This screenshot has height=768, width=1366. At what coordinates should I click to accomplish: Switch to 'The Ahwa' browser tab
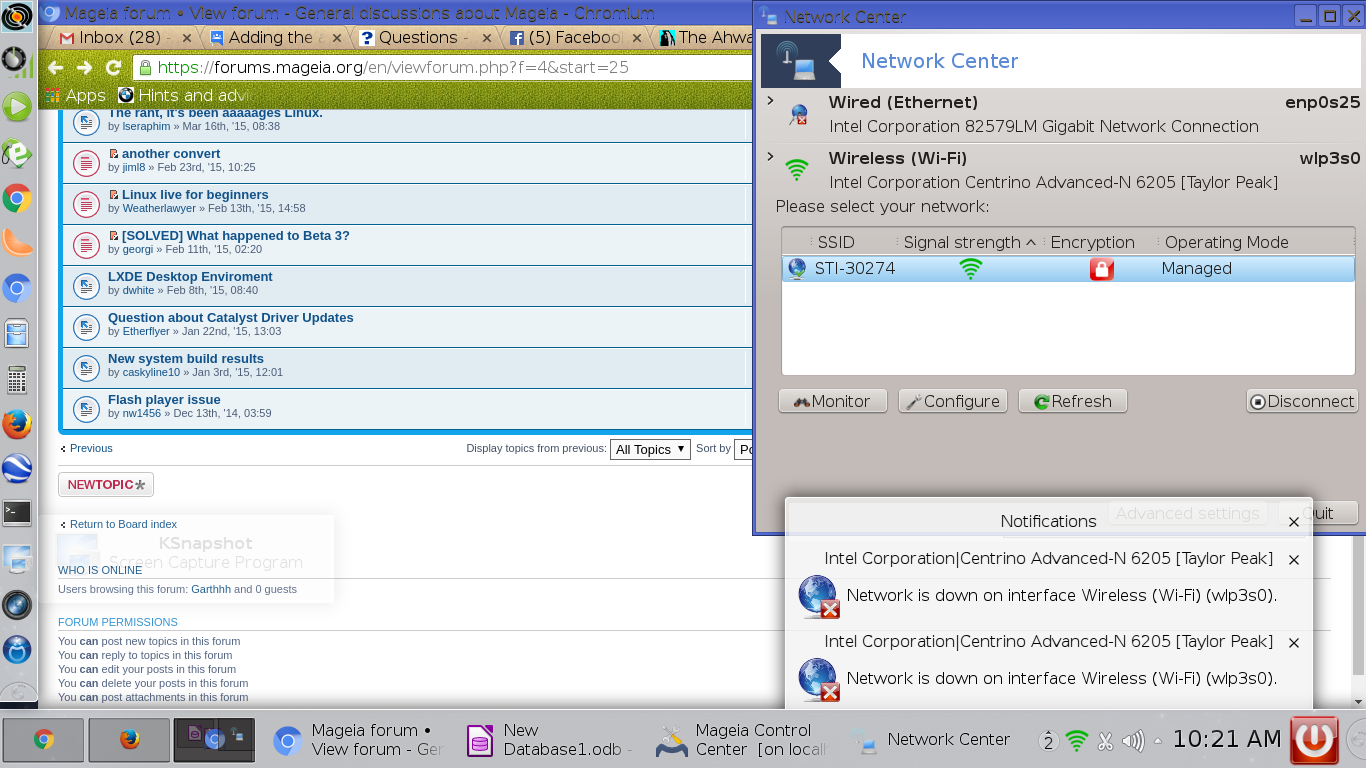click(x=703, y=37)
